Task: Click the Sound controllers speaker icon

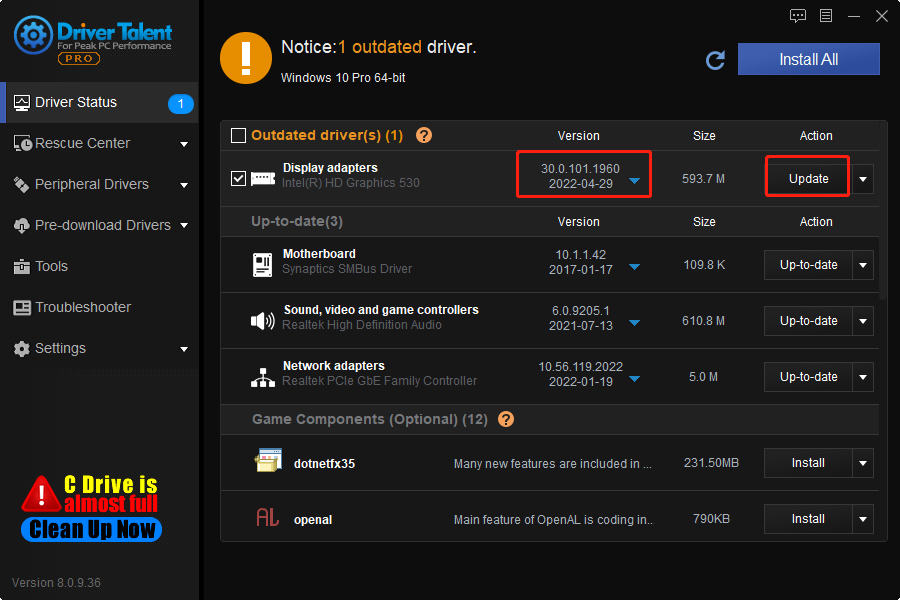Action: pos(263,321)
